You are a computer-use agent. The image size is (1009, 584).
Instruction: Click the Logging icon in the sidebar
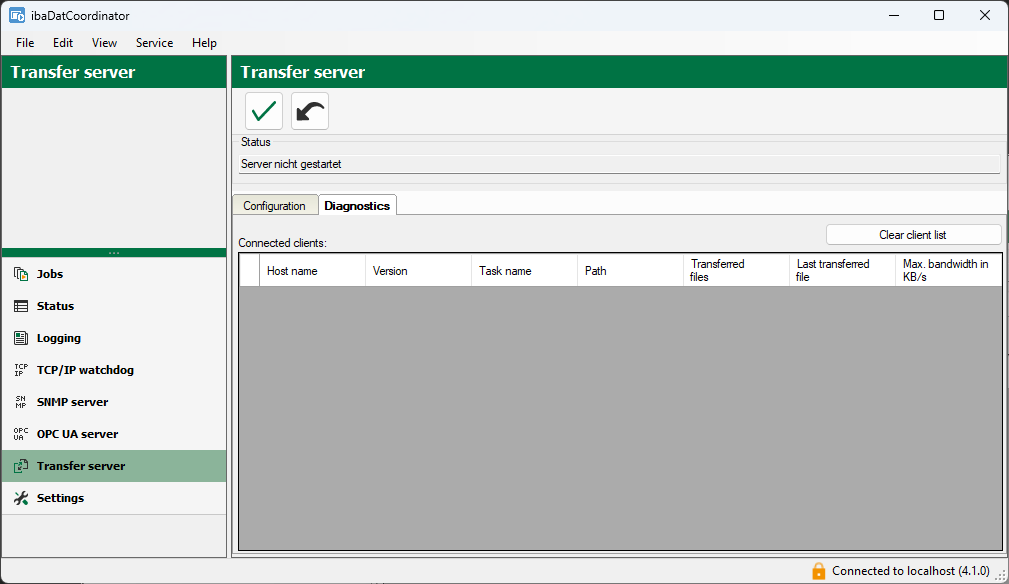(x=21, y=338)
